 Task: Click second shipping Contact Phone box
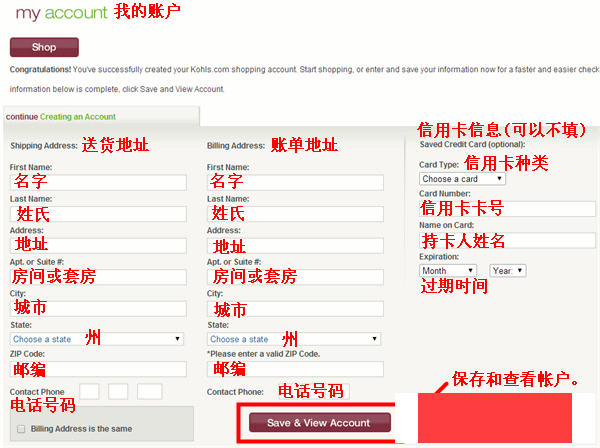(x=118, y=391)
